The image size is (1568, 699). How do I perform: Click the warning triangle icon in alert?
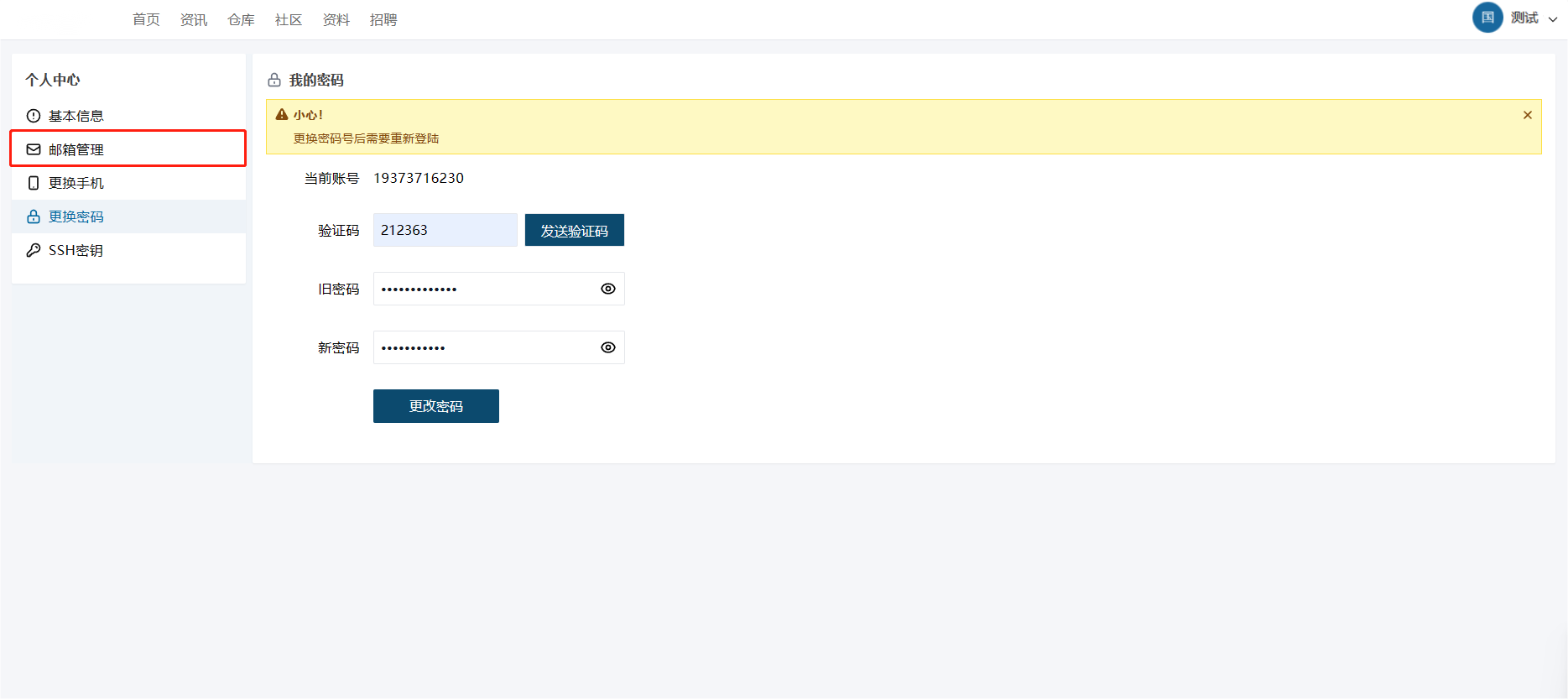pos(282,115)
